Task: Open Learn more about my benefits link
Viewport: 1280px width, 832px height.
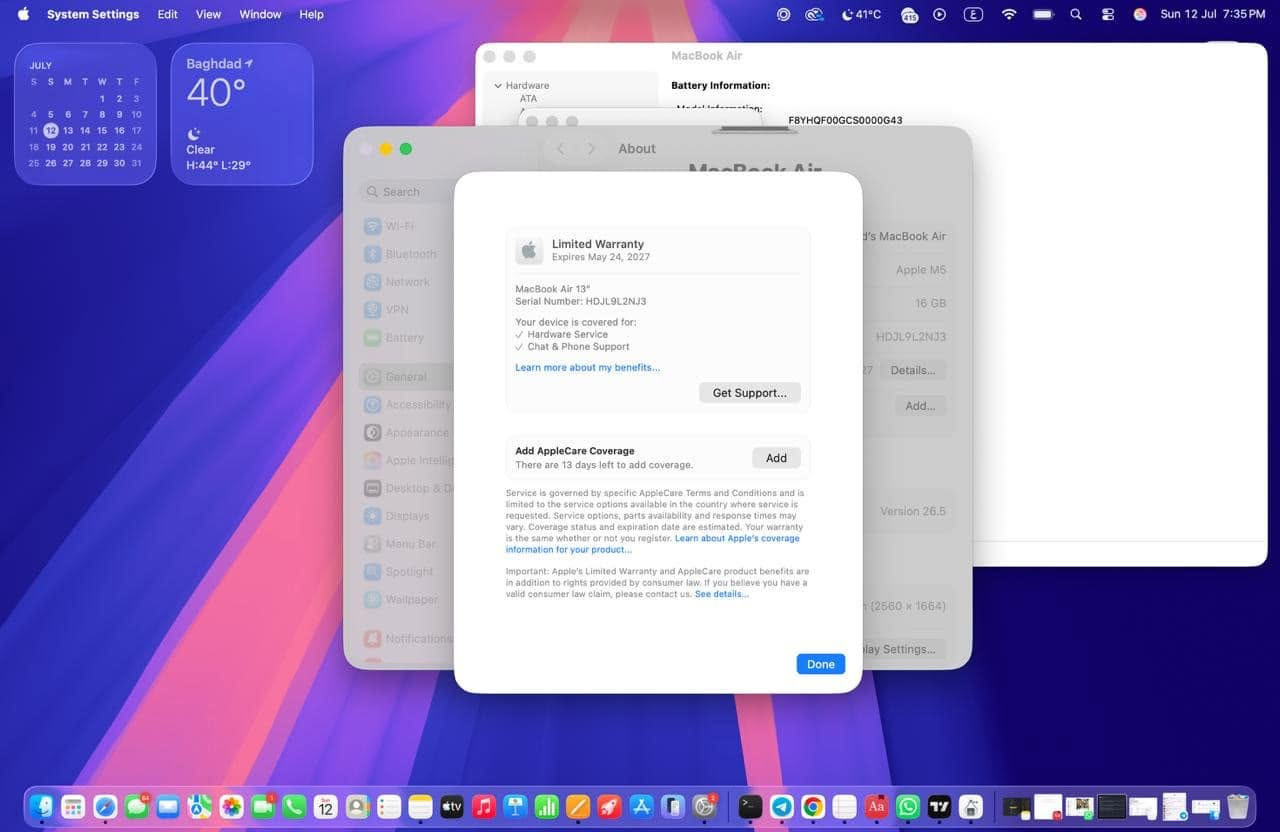Action: pyautogui.click(x=587, y=367)
